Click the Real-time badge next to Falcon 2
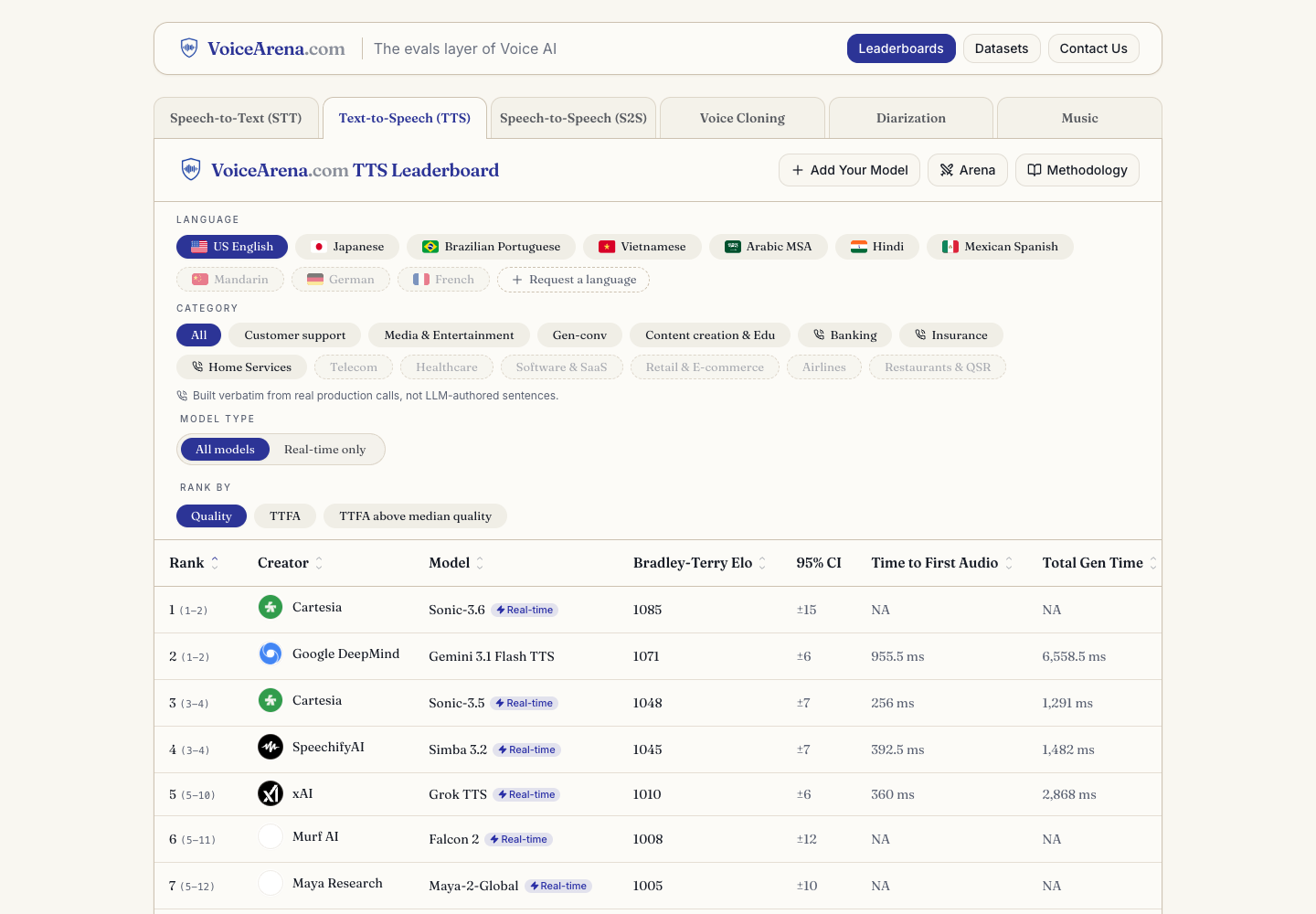Screen dimensions: 1316x914 pos(518,839)
